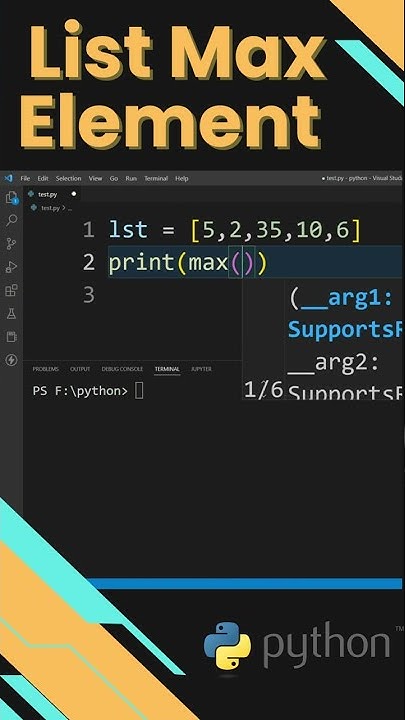Click the VS Code logo in the title bar
This screenshot has height=720, width=405.
coord(7,178)
